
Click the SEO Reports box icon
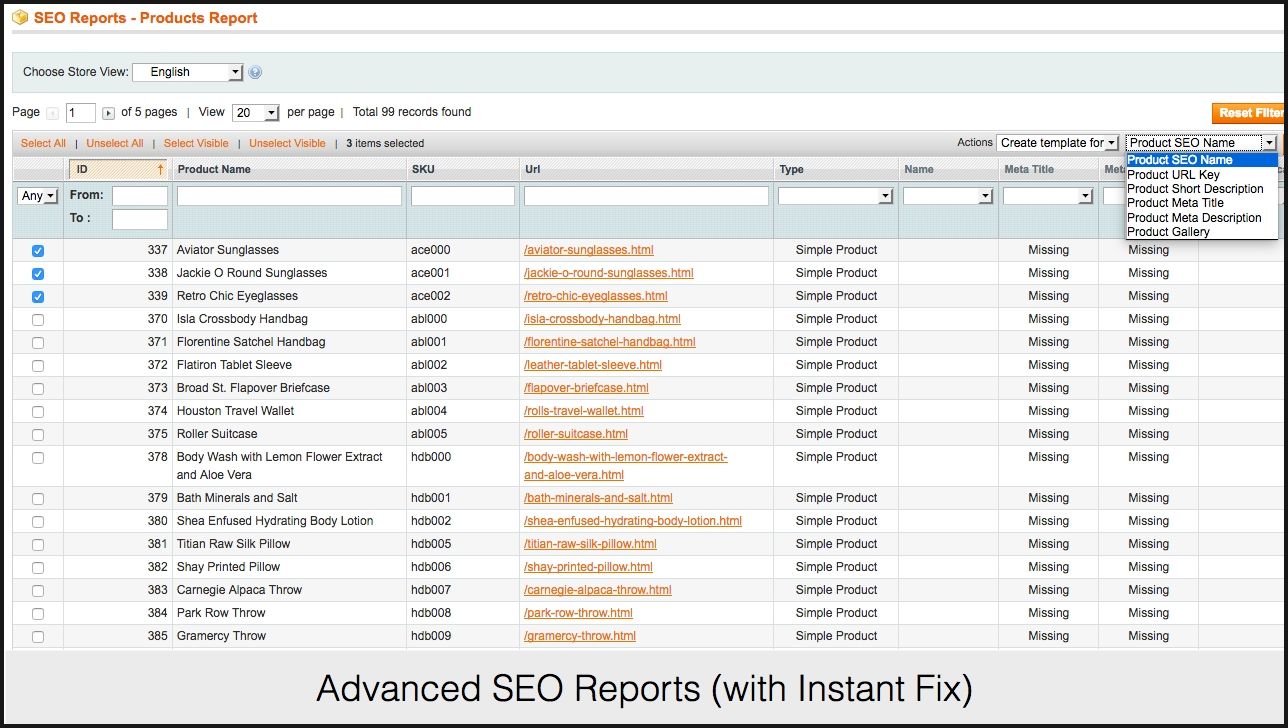pos(19,17)
